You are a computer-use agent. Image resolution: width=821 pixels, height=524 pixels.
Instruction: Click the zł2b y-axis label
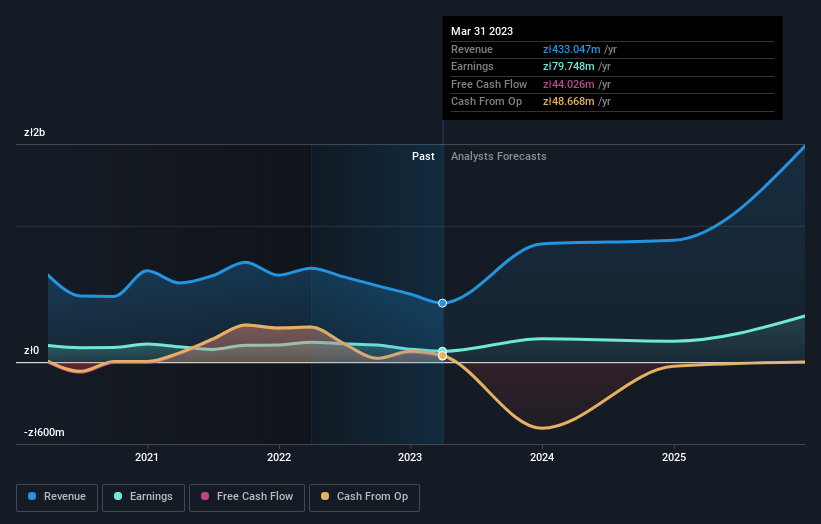[35, 132]
